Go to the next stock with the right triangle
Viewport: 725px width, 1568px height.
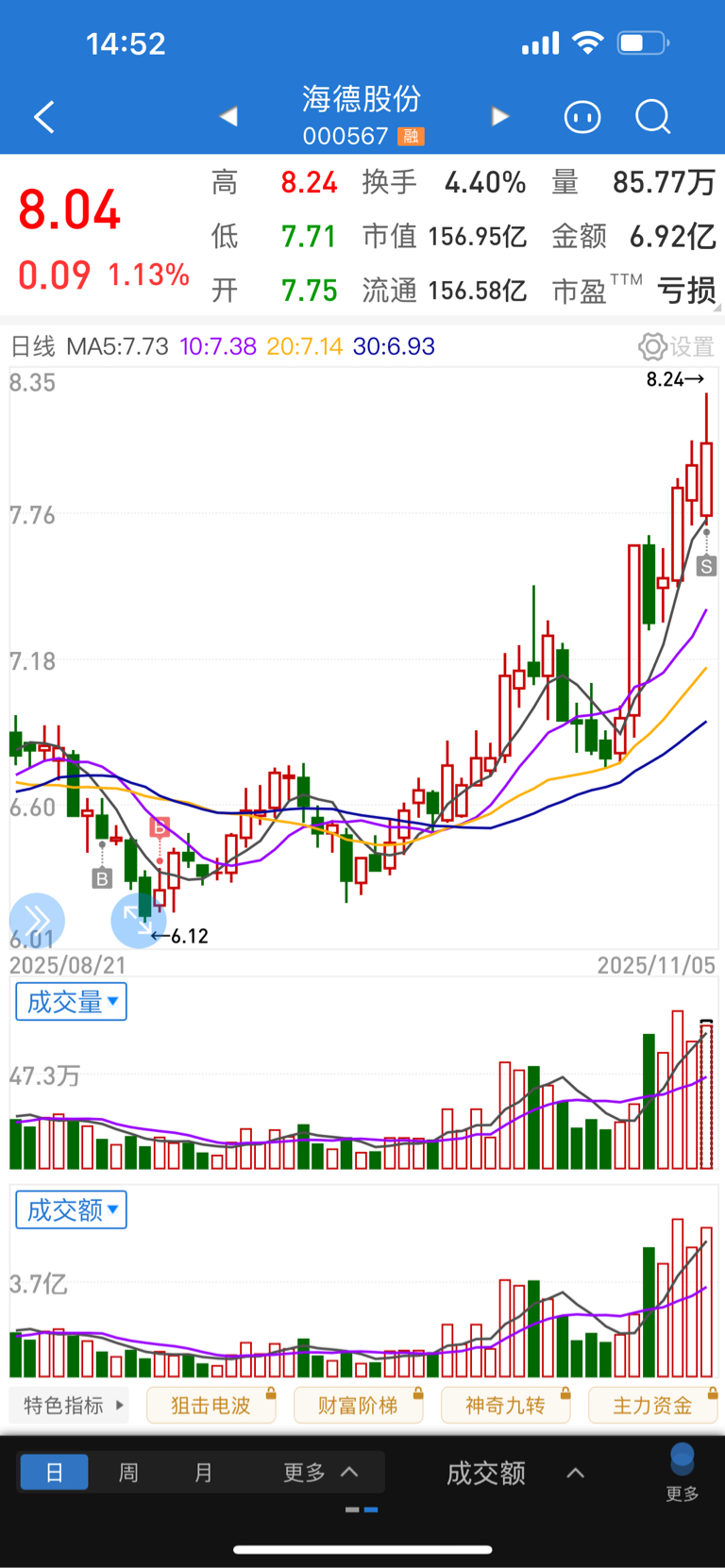click(500, 116)
